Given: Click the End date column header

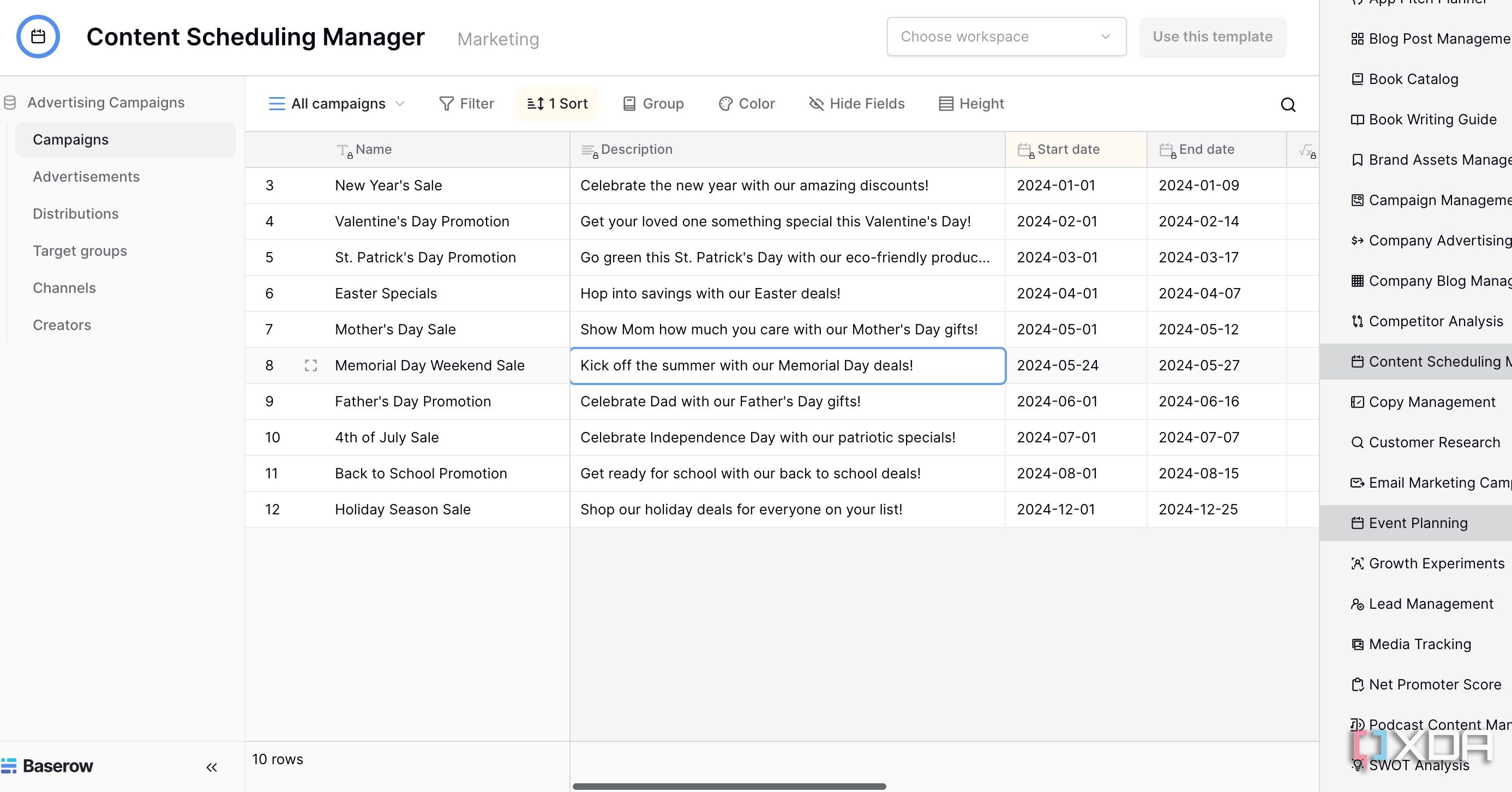Looking at the screenshot, I should (x=1217, y=149).
